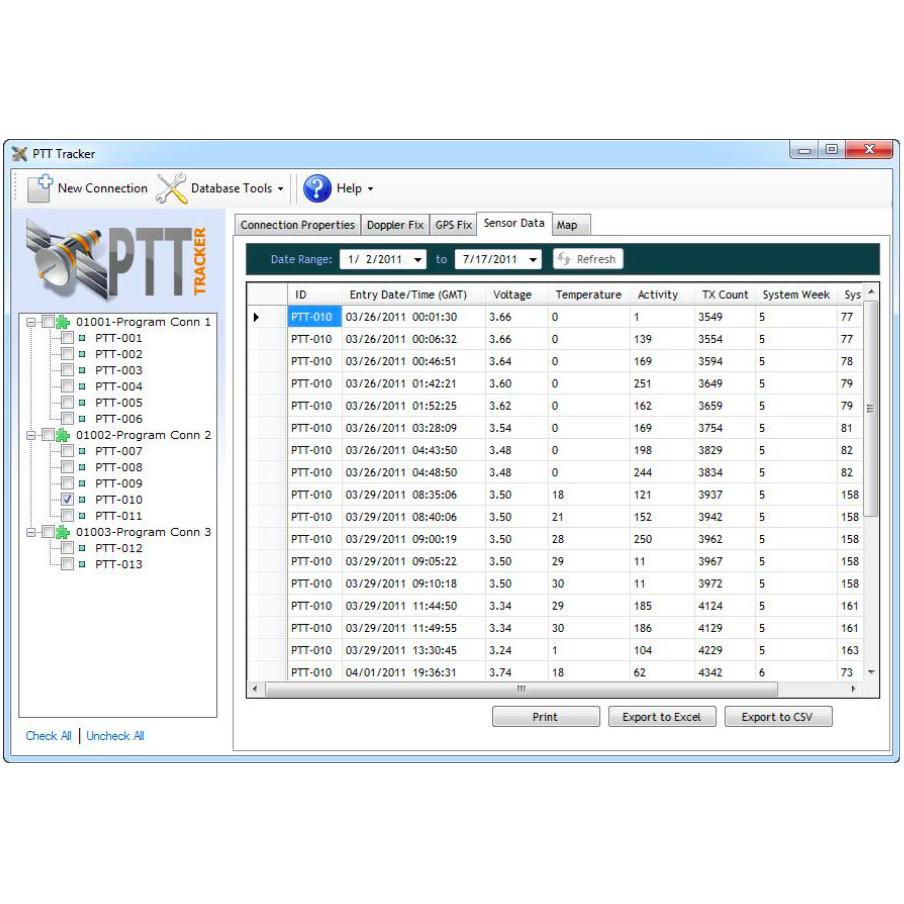Click the small green square icon beside PTT-001
Viewport: 904px width, 904px height.
82,338
